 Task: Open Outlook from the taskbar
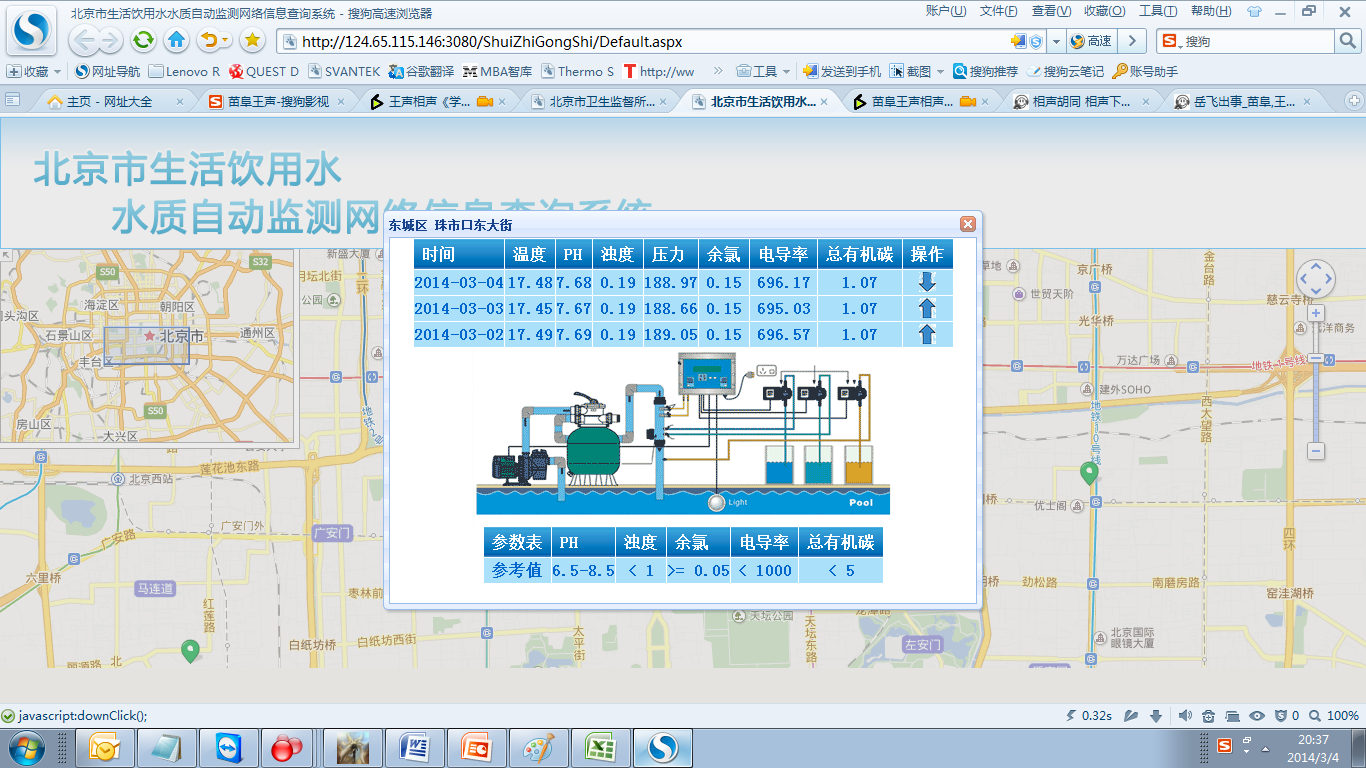coord(104,747)
